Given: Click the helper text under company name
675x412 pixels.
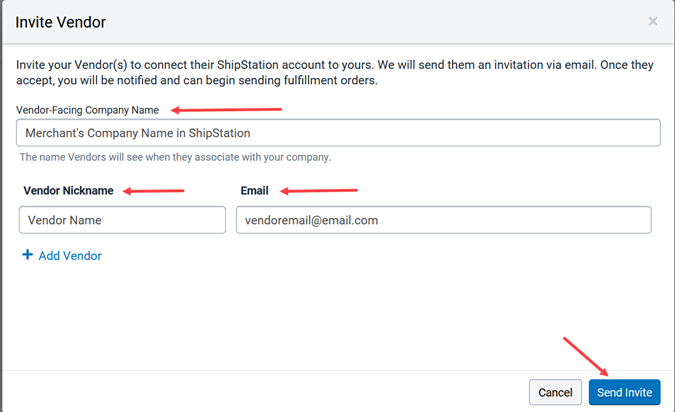Looking at the screenshot, I should [x=175, y=157].
